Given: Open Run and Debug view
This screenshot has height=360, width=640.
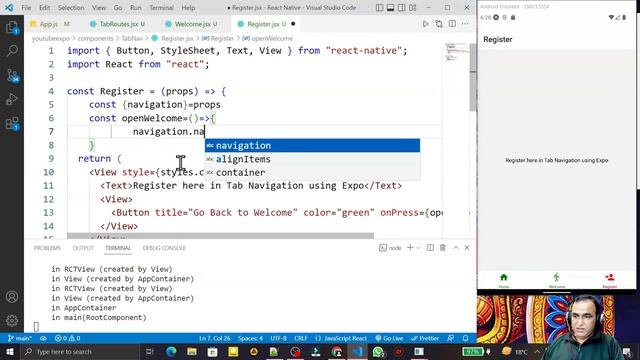Looking at the screenshot, I should point(12,99).
